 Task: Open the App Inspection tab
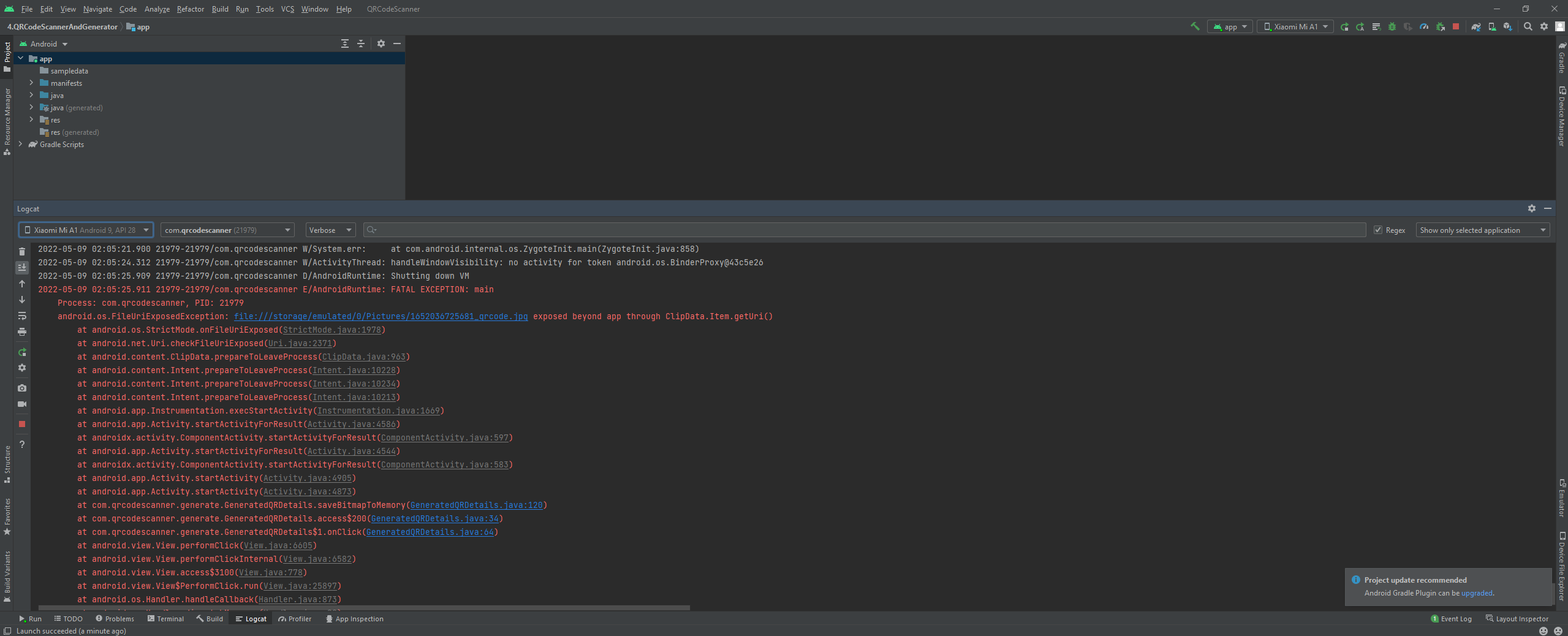click(354, 618)
